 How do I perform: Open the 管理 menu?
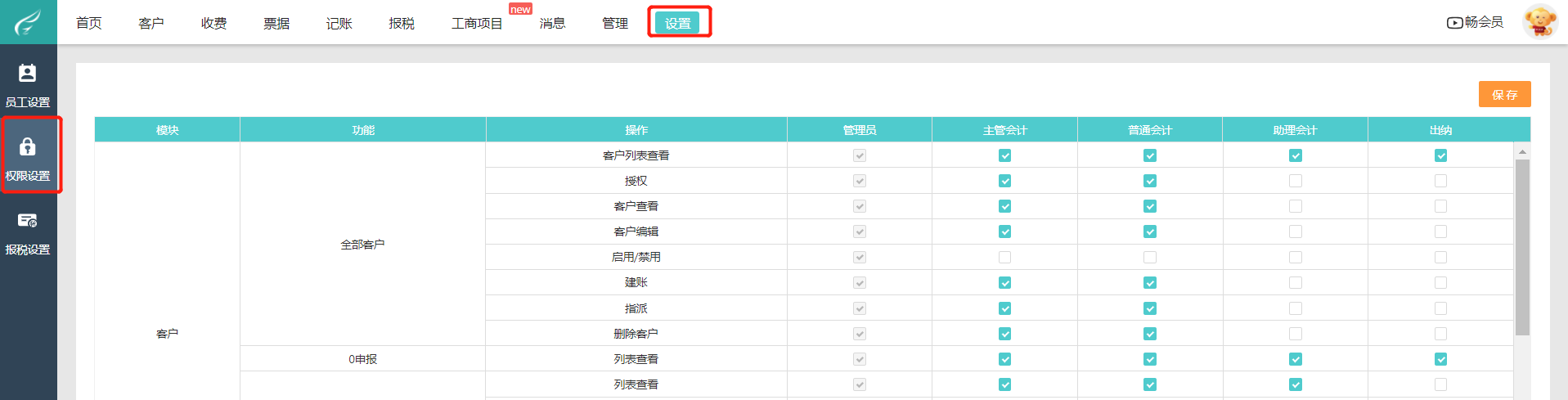(615, 23)
